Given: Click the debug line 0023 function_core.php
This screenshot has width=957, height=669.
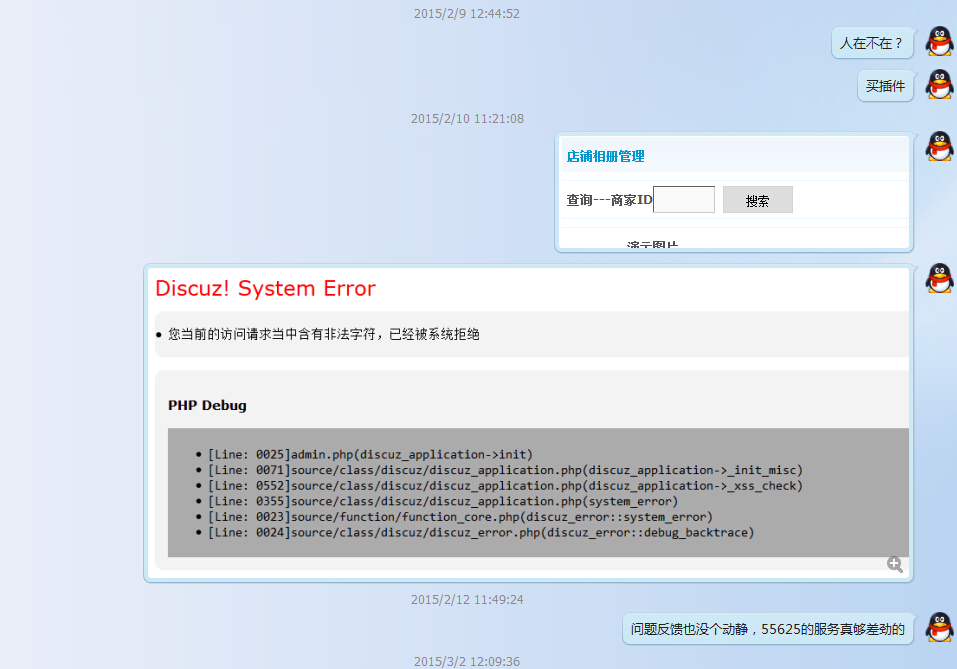Looking at the screenshot, I should 460,516.
